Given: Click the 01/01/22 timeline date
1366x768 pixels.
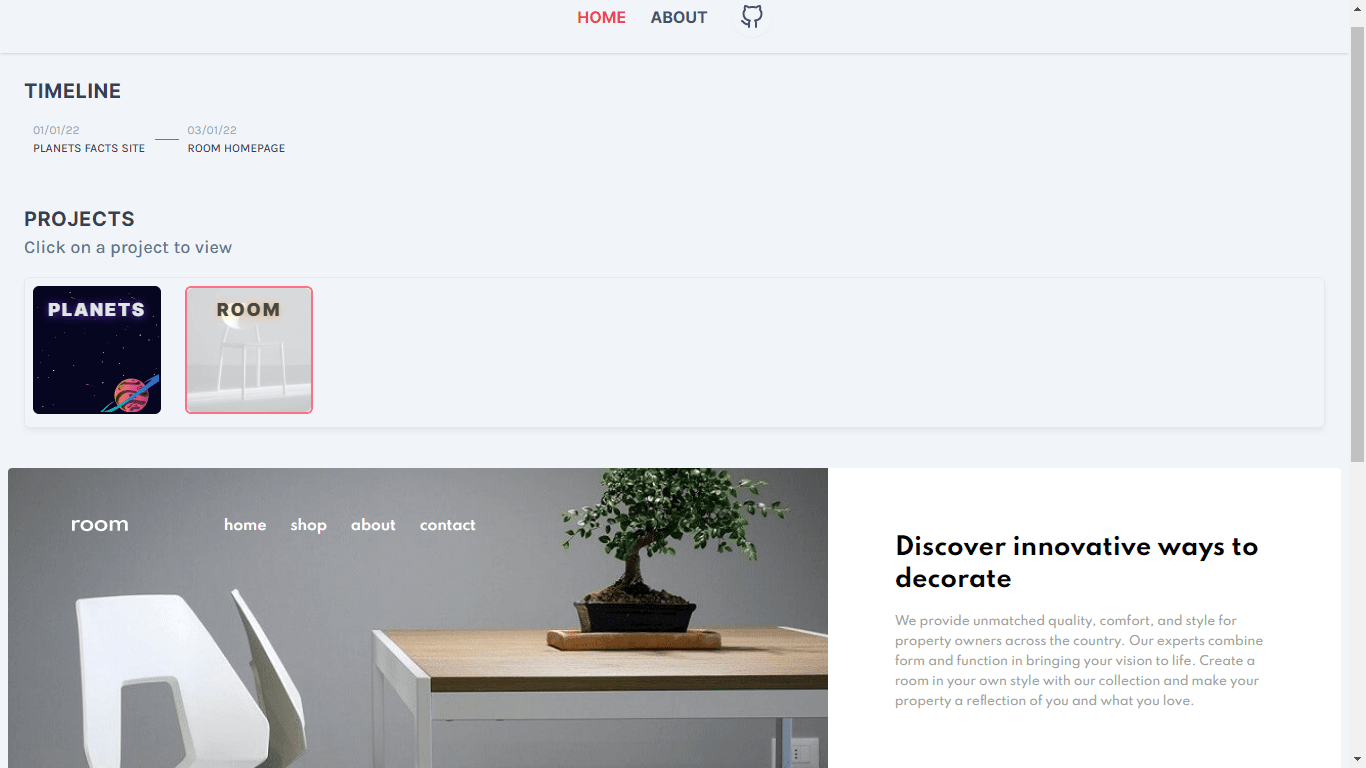Looking at the screenshot, I should click(x=56, y=130).
